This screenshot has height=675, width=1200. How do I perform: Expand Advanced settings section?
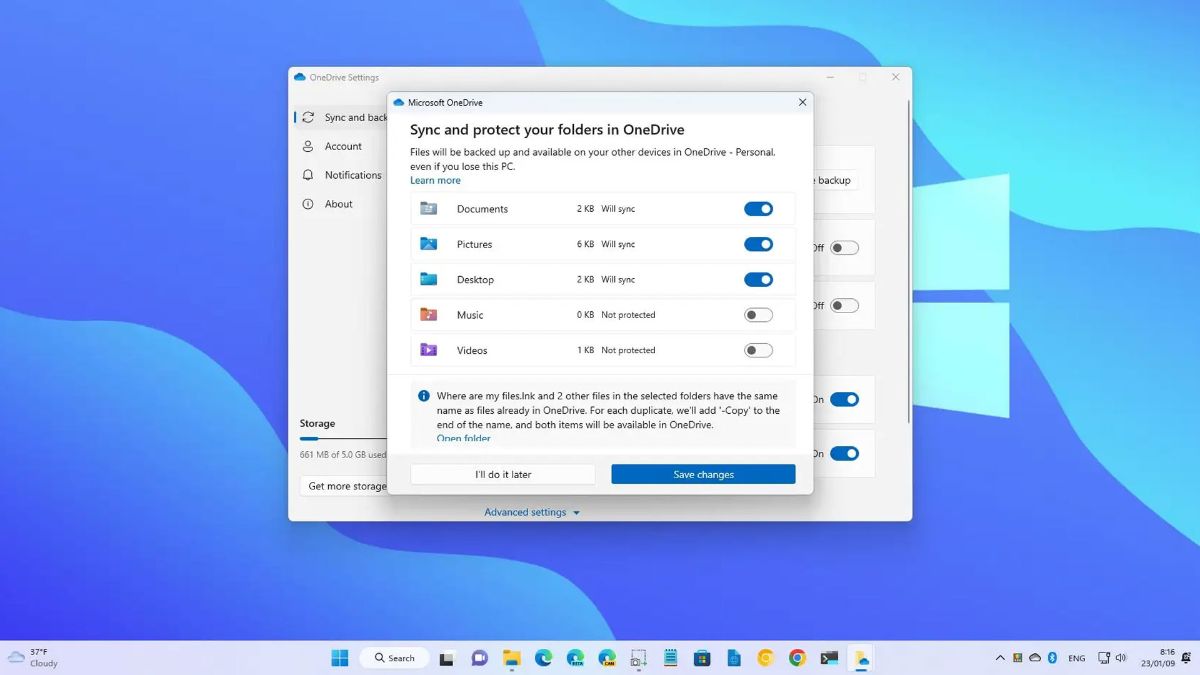coord(532,512)
